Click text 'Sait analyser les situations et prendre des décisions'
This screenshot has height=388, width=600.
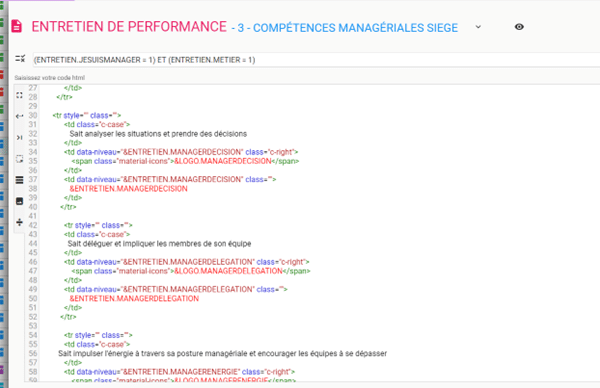158,134
